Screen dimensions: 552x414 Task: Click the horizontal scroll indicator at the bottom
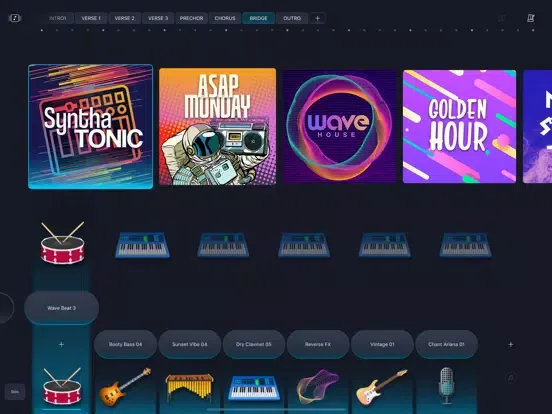276,409
